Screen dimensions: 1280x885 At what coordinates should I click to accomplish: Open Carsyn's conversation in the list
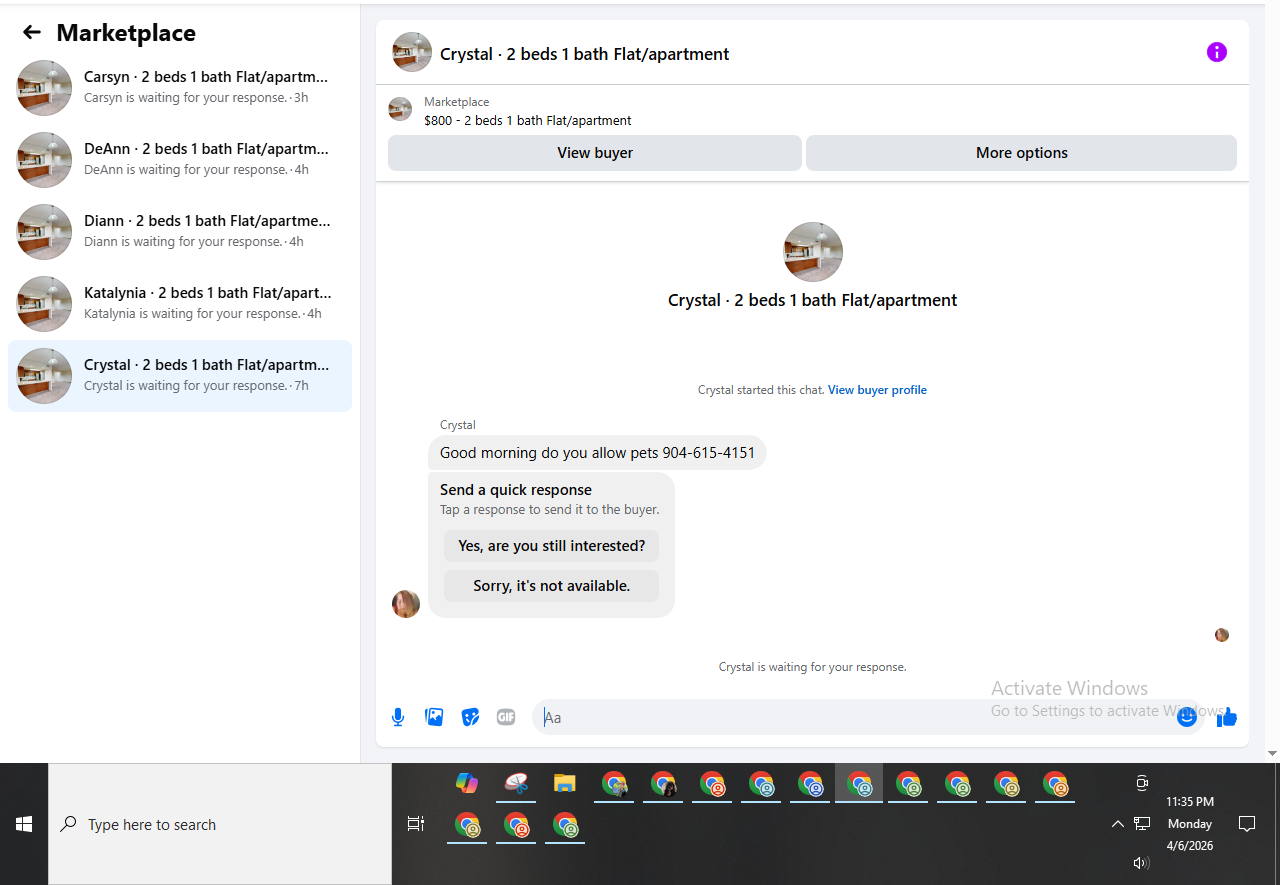tap(180, 88)
